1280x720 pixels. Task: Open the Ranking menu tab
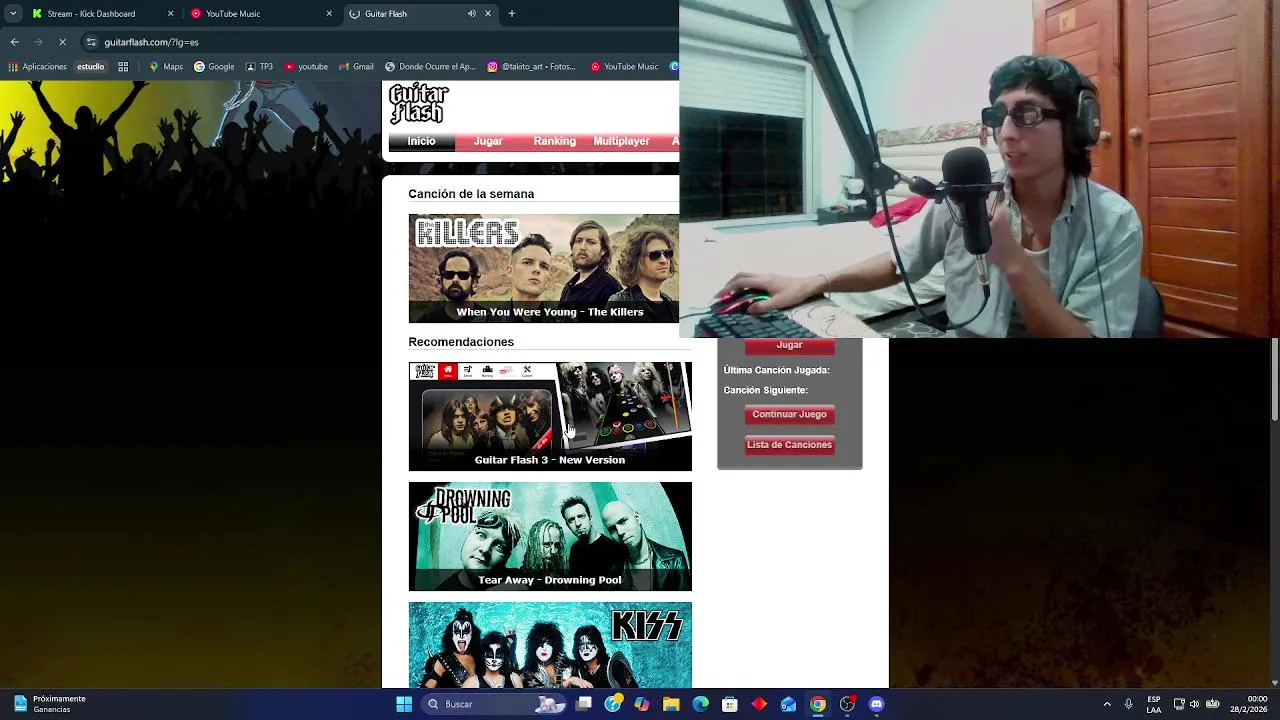554,141
